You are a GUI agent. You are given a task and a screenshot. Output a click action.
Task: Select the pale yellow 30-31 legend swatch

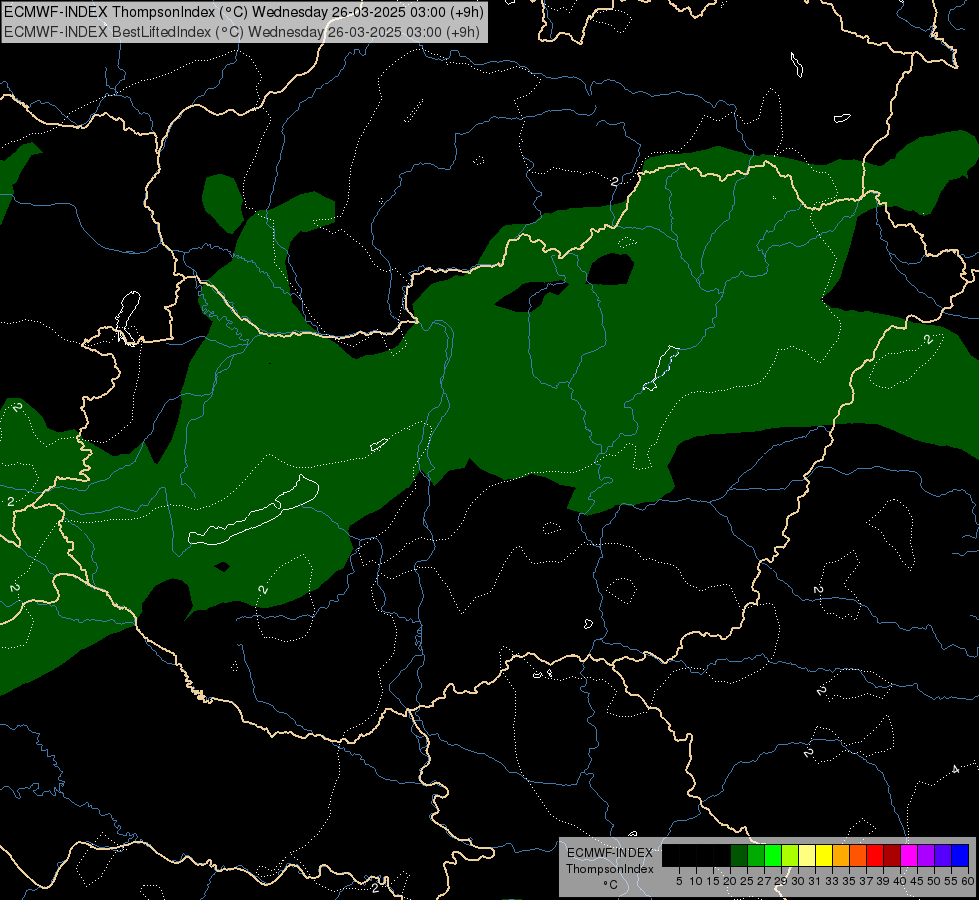pyautogui.click(x=807, y=855)
